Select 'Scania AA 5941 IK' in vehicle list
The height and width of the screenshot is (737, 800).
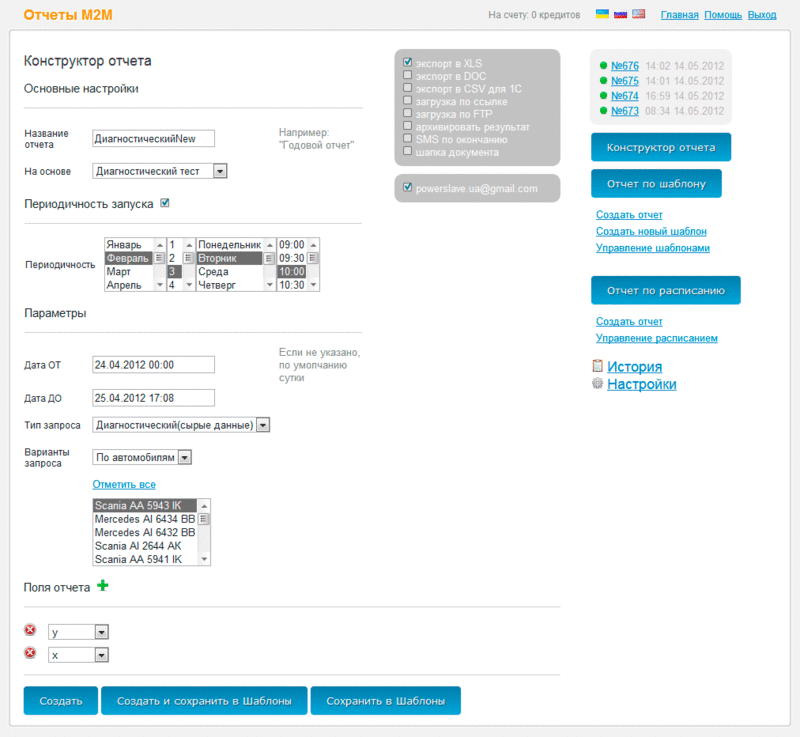click(145, 560)
